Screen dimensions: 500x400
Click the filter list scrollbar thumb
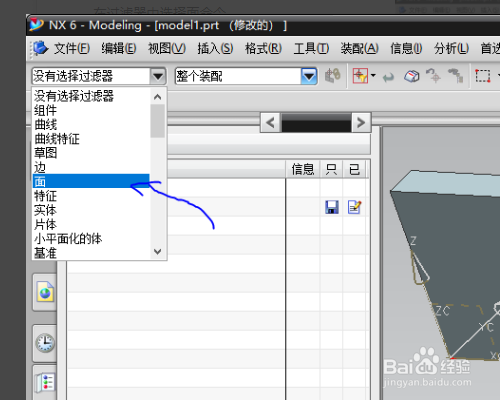click(158, 121)
